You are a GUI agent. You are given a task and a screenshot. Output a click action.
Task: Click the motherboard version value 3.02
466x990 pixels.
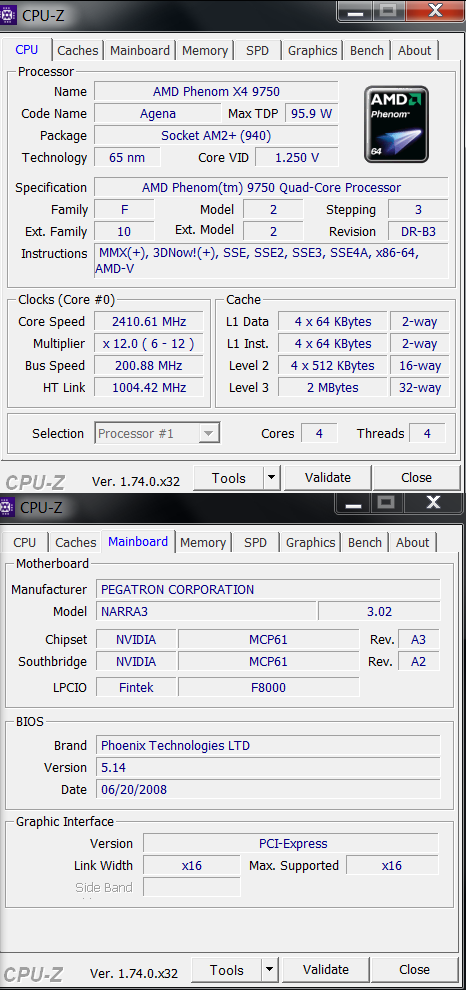(379, 611)
